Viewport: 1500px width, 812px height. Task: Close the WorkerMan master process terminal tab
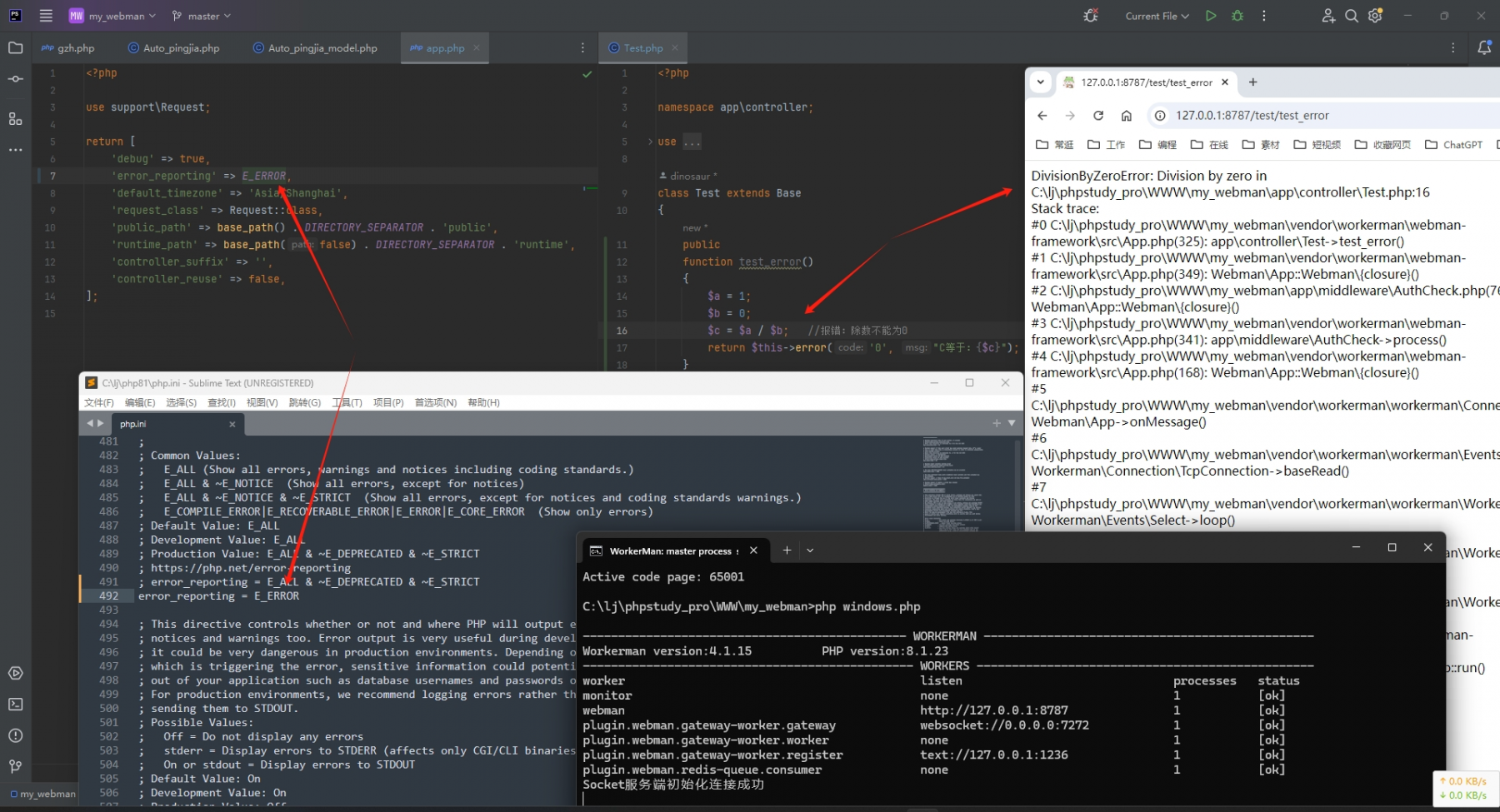pos(753,550)
